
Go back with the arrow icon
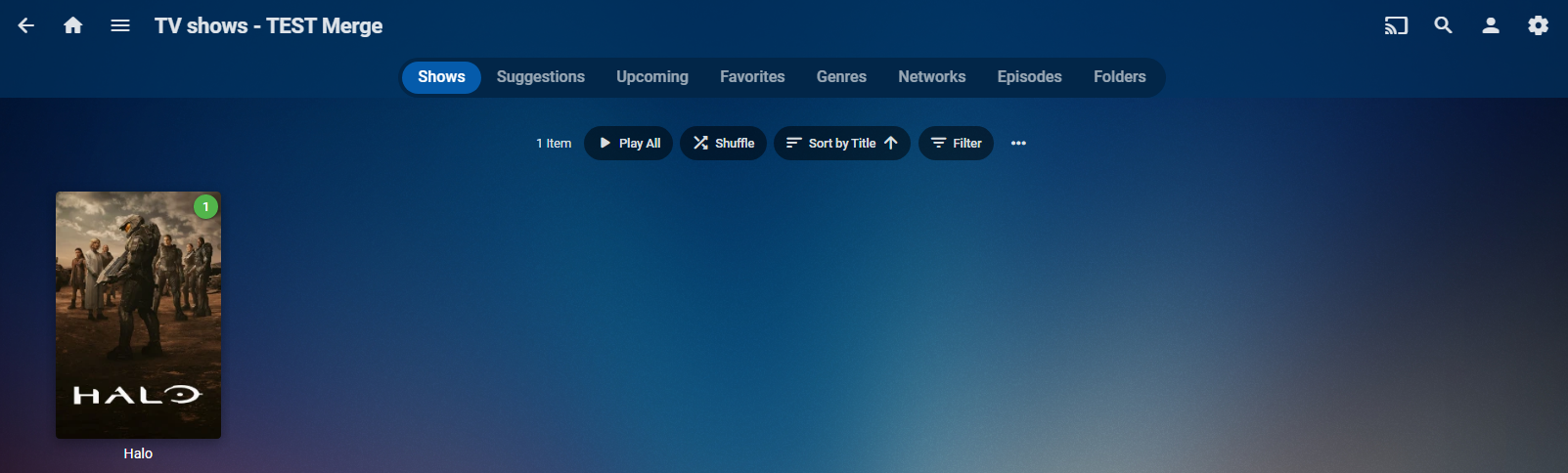(26, 25)
